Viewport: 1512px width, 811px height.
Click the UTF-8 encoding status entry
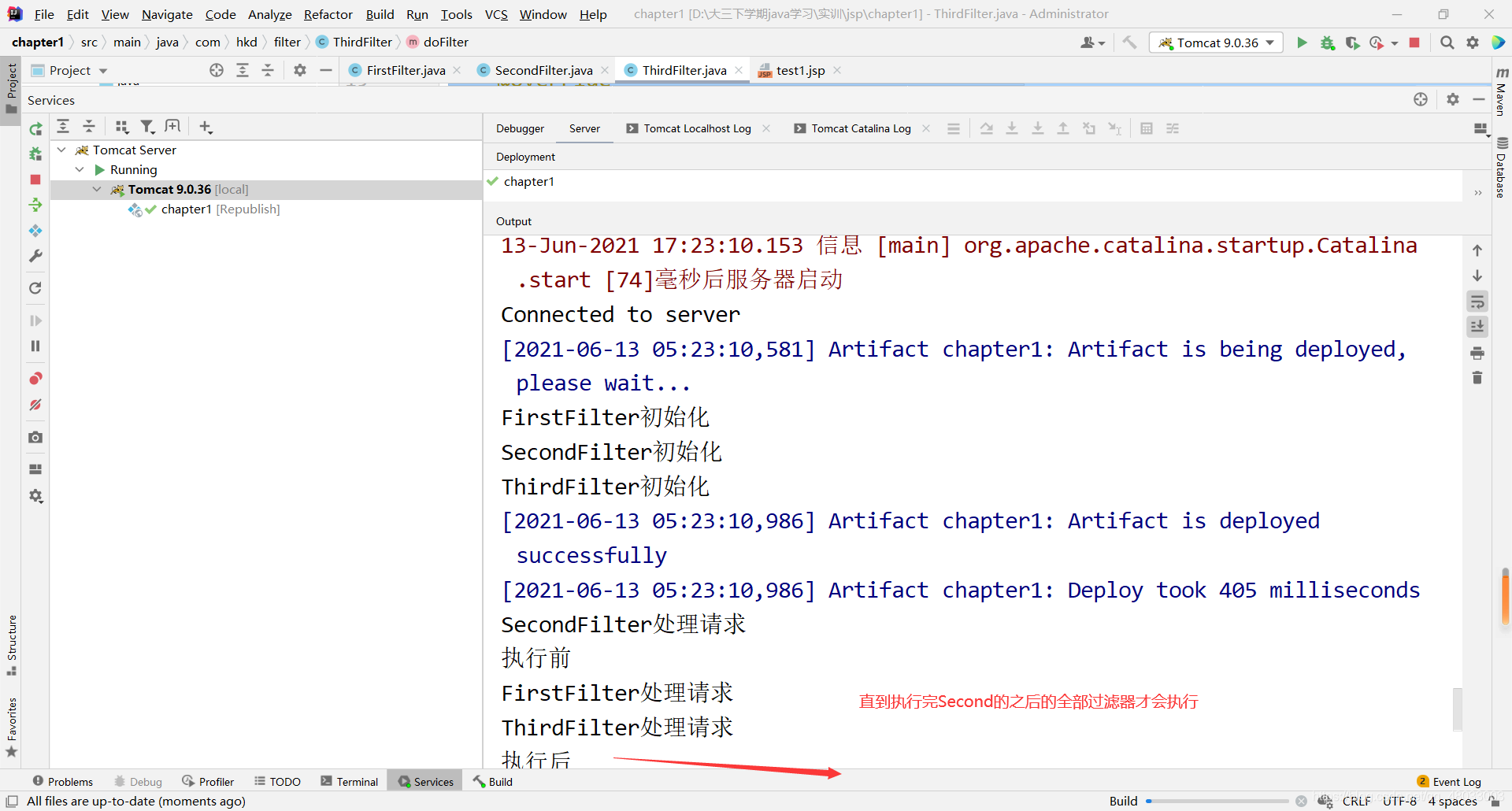(x=1399, y=801)
